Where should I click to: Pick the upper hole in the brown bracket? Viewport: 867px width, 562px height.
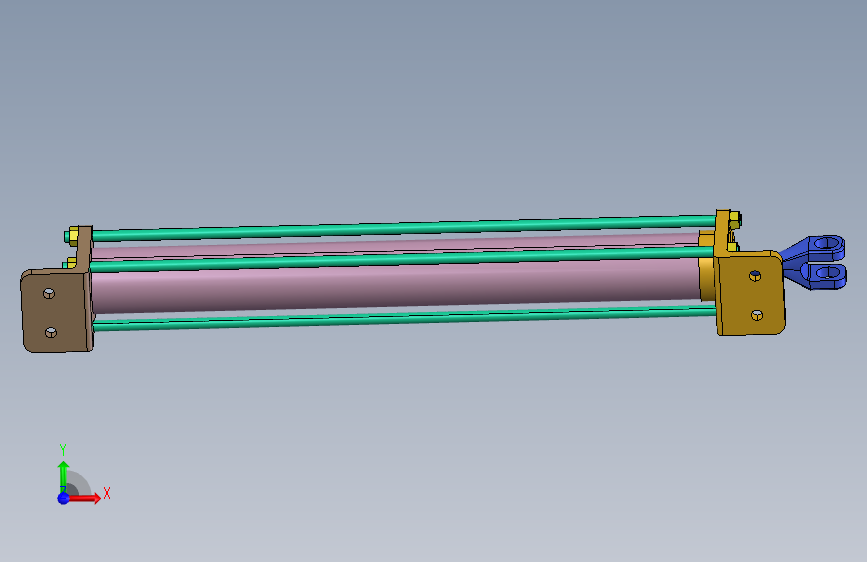pos(49,293)
